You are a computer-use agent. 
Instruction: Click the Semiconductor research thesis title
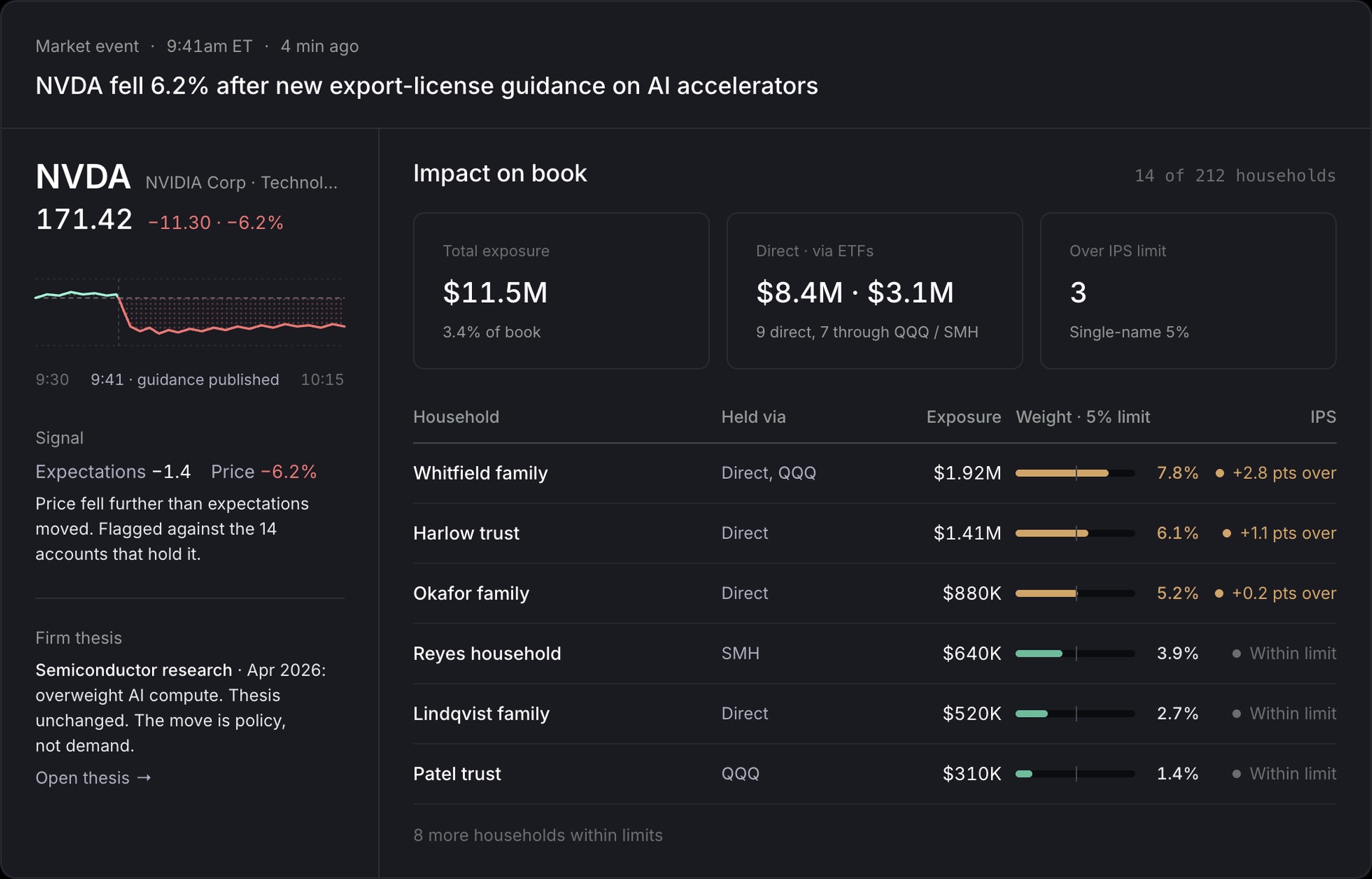click(x=134, y=670)
